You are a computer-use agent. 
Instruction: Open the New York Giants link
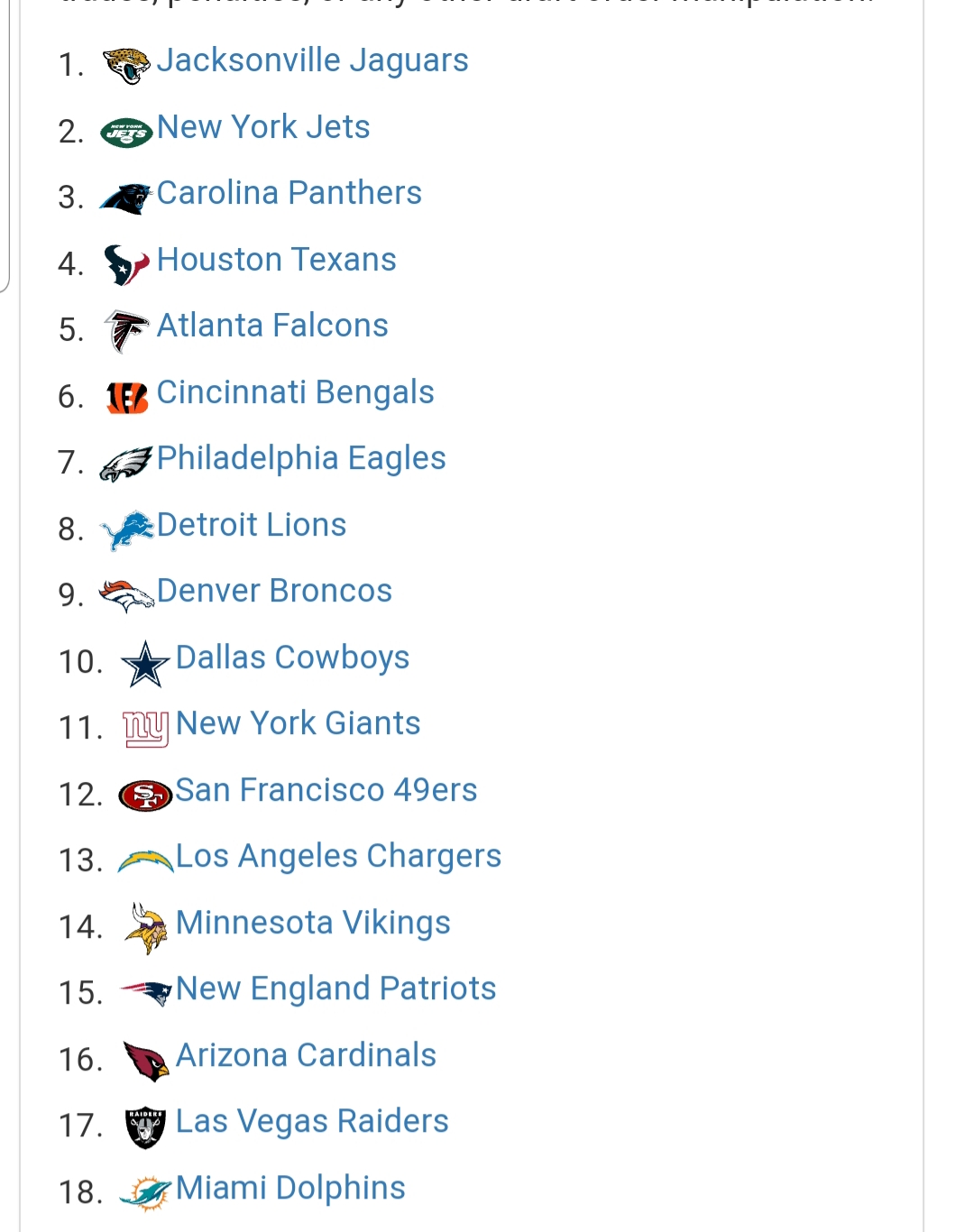[298, 723]
